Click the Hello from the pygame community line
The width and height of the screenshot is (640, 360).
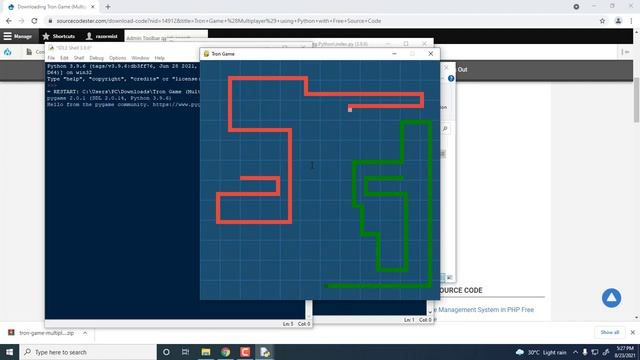(x=123, y=105)
